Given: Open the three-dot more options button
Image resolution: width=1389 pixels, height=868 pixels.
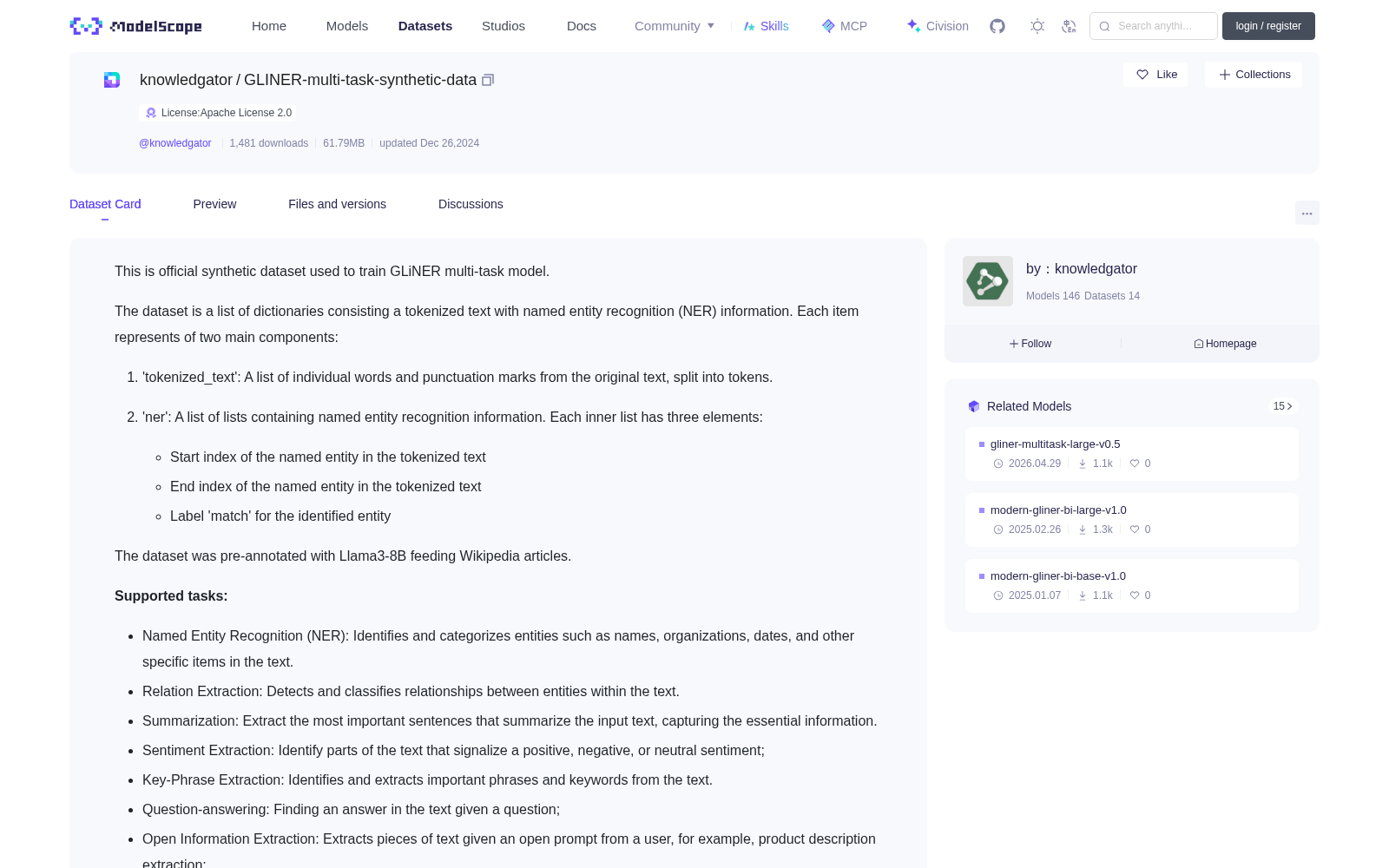Looking at the screenshot, I should pos(1307,214).
